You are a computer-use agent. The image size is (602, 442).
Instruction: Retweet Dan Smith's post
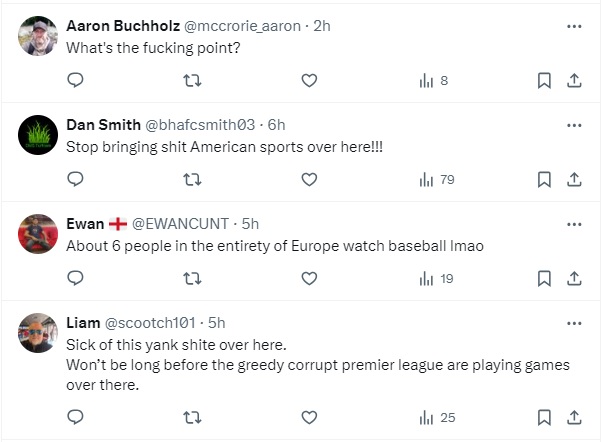pyautogui.click(x=192, y=180)
